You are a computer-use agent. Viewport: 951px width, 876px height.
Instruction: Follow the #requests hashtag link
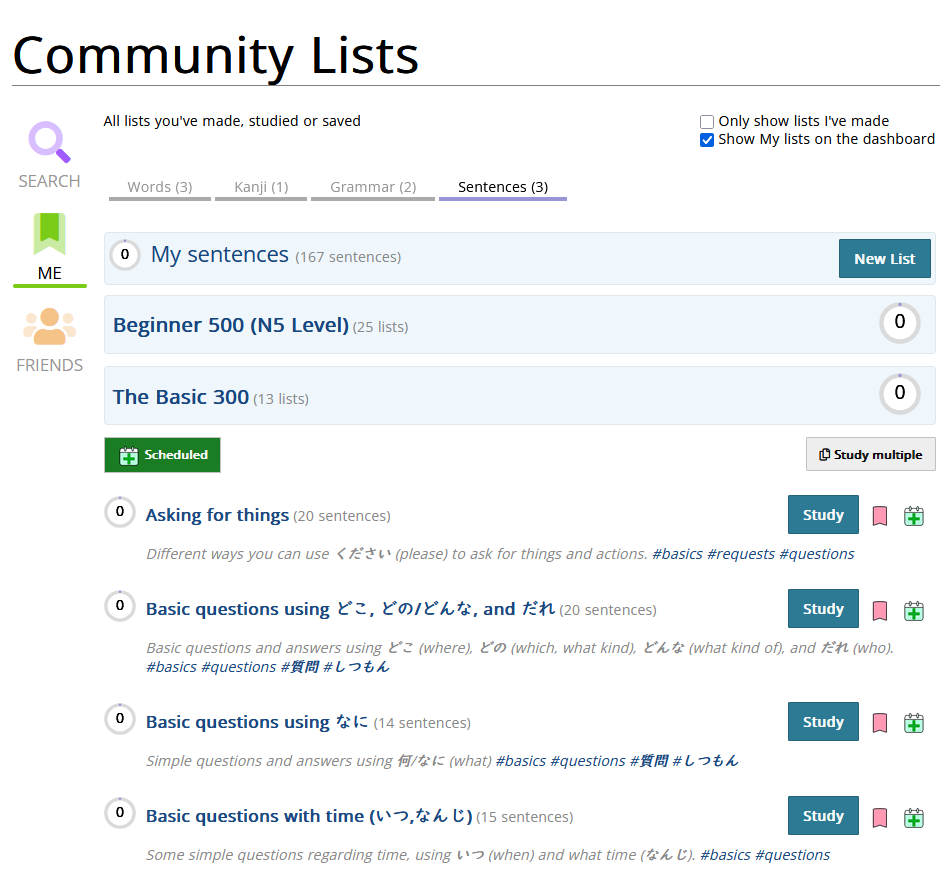click(740, 554)
